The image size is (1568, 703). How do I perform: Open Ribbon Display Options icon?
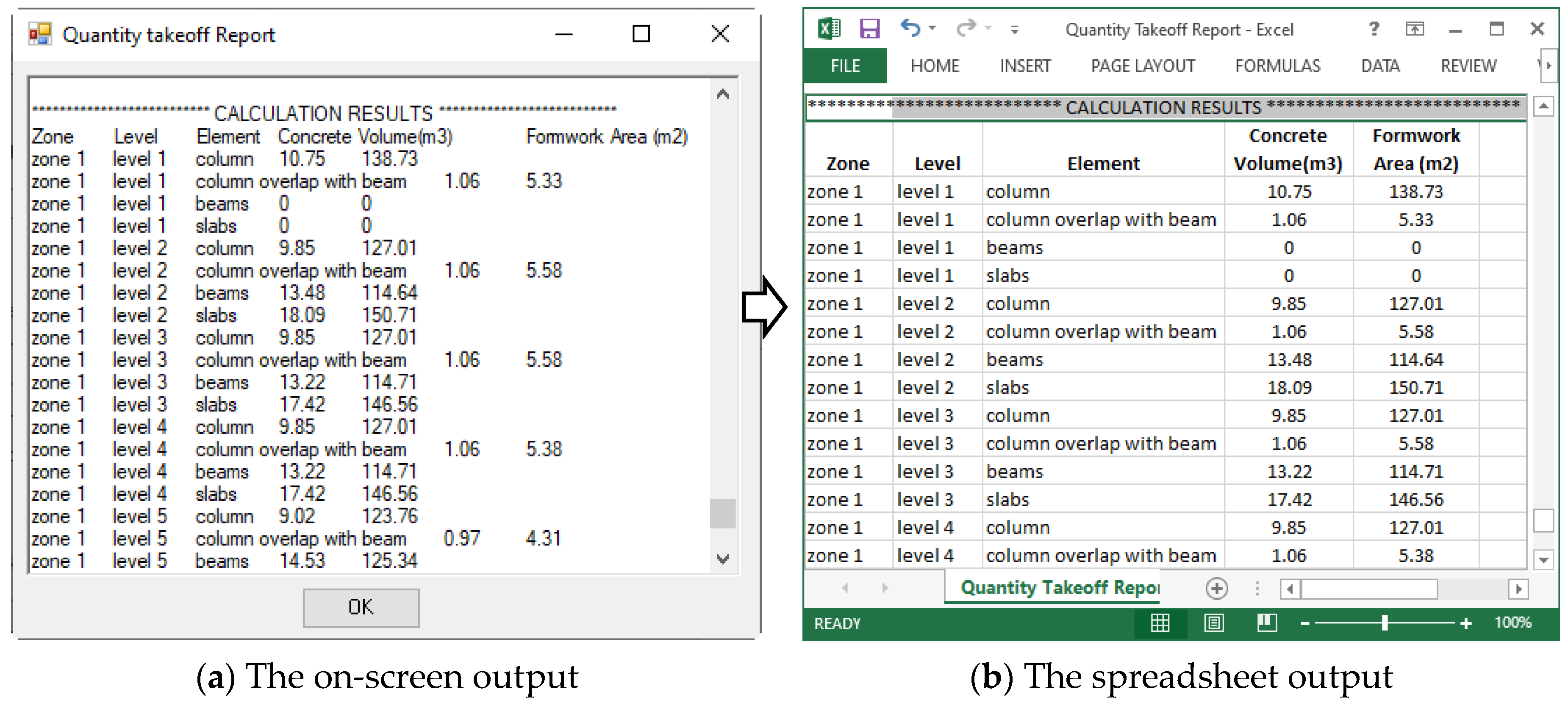(1415, 28)
